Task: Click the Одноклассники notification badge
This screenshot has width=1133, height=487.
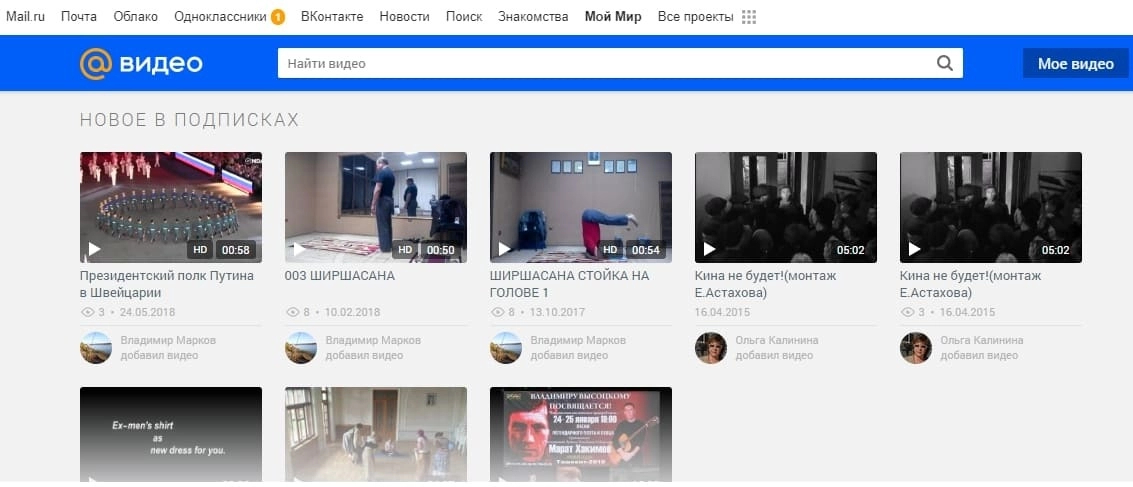Action: tap(278, 17)
